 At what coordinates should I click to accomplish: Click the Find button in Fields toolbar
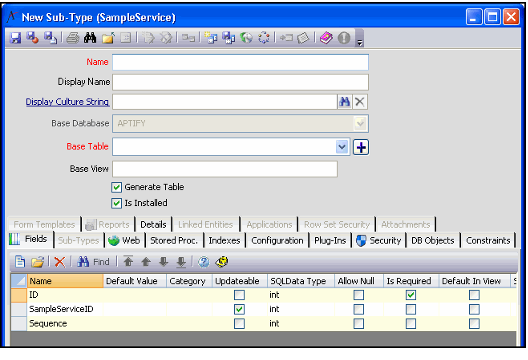pyautogui.click(x=93, y=262)
